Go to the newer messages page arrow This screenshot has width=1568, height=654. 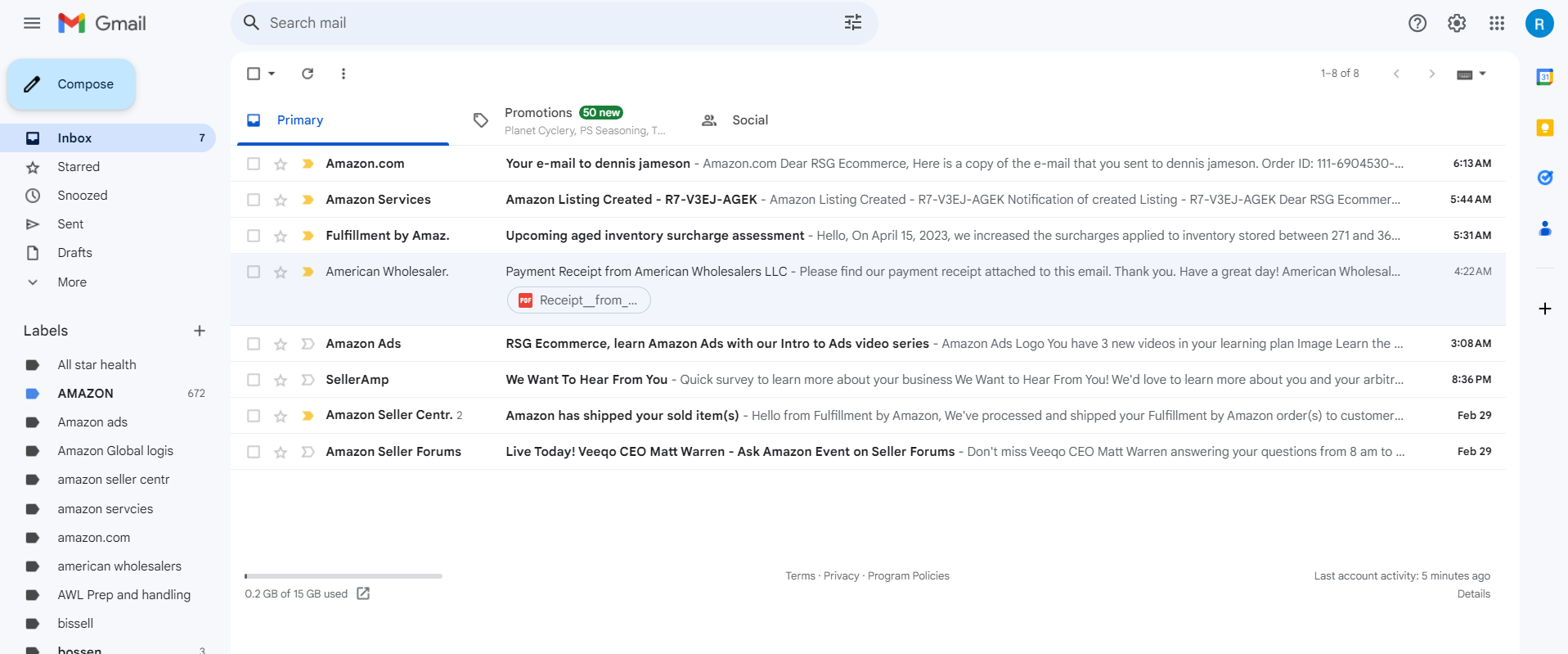point(1396,74)
